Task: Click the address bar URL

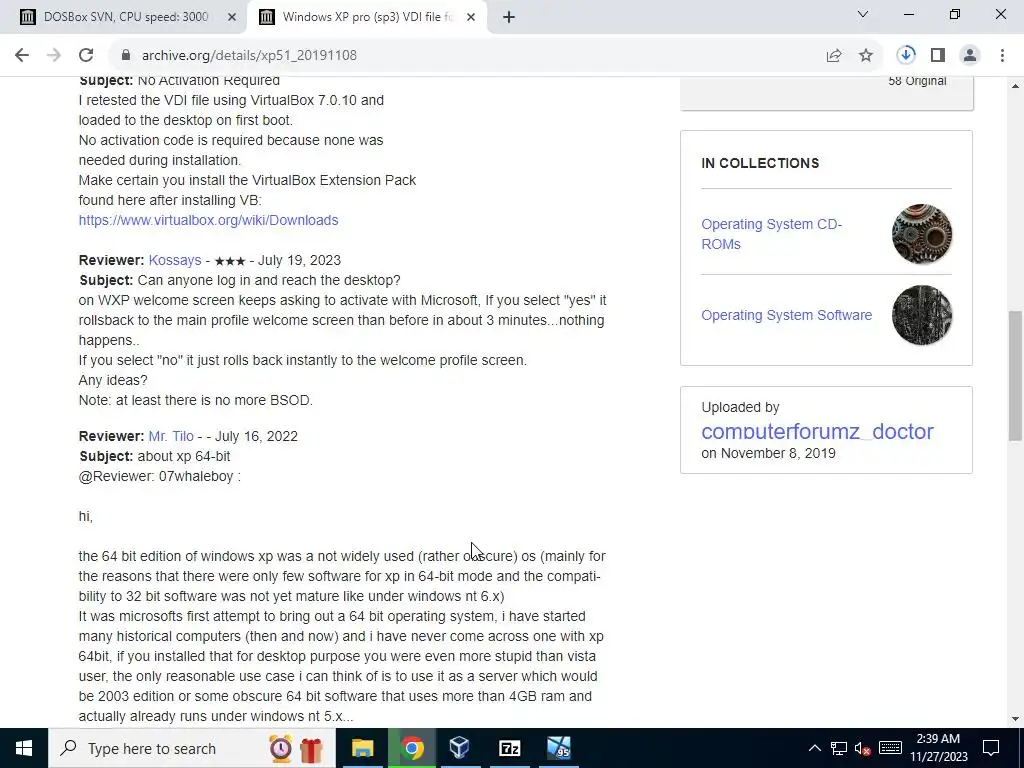Action: [249, 56]
